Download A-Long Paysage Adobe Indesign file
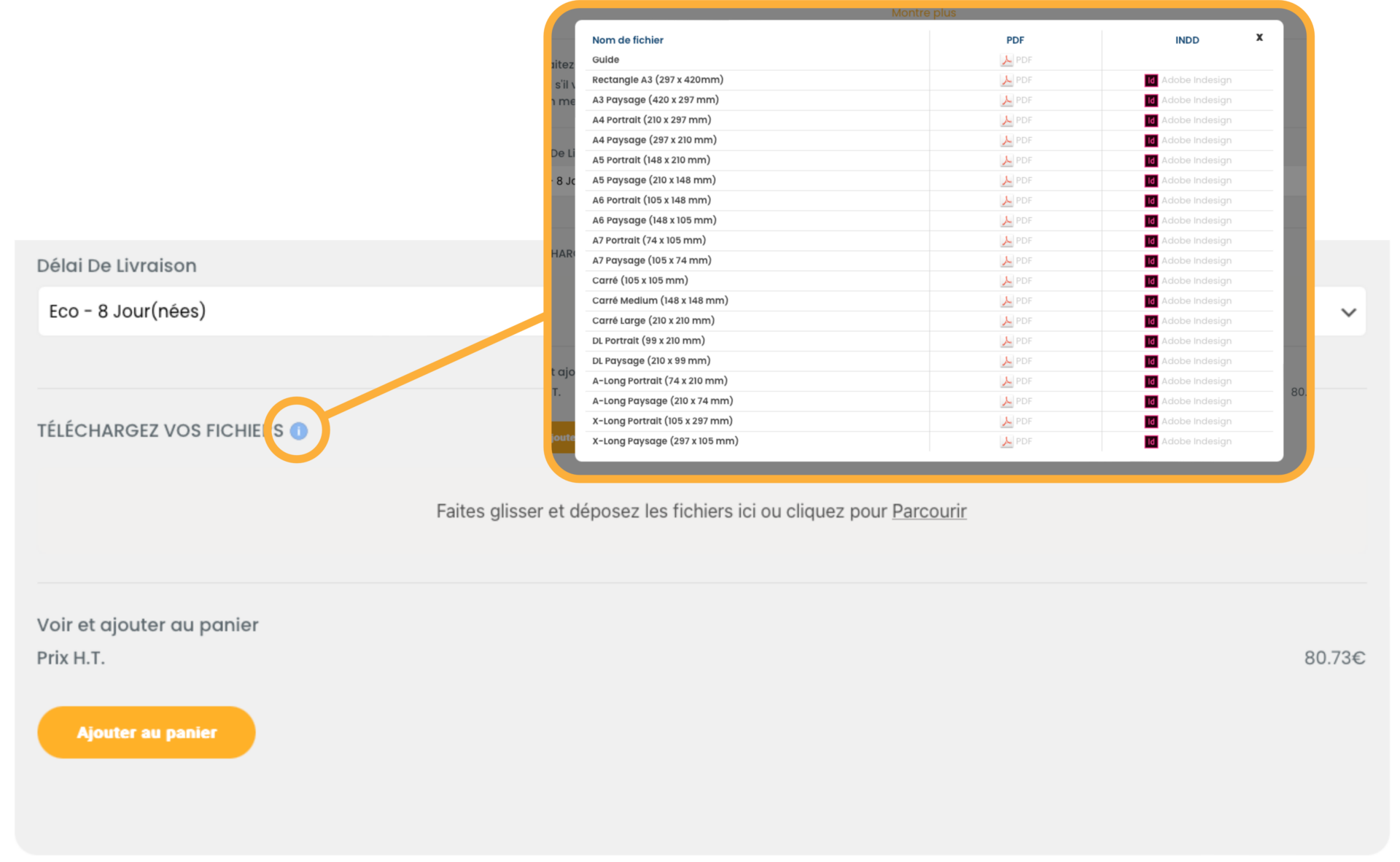The height and width of the screenshot is (862, 1400). (x=1188, y=401)
